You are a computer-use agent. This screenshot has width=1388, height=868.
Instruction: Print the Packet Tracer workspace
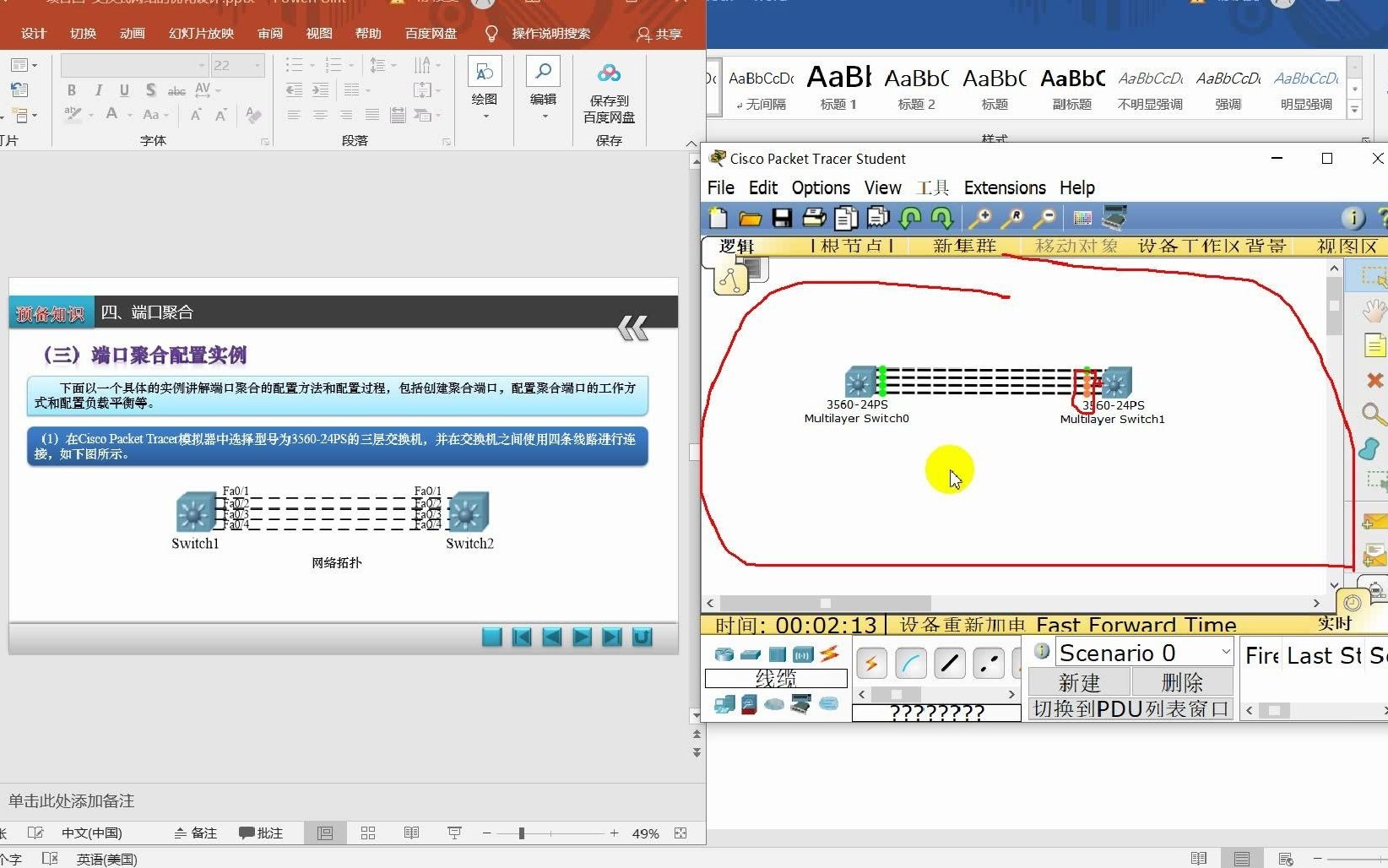click(x=814, y=218)
